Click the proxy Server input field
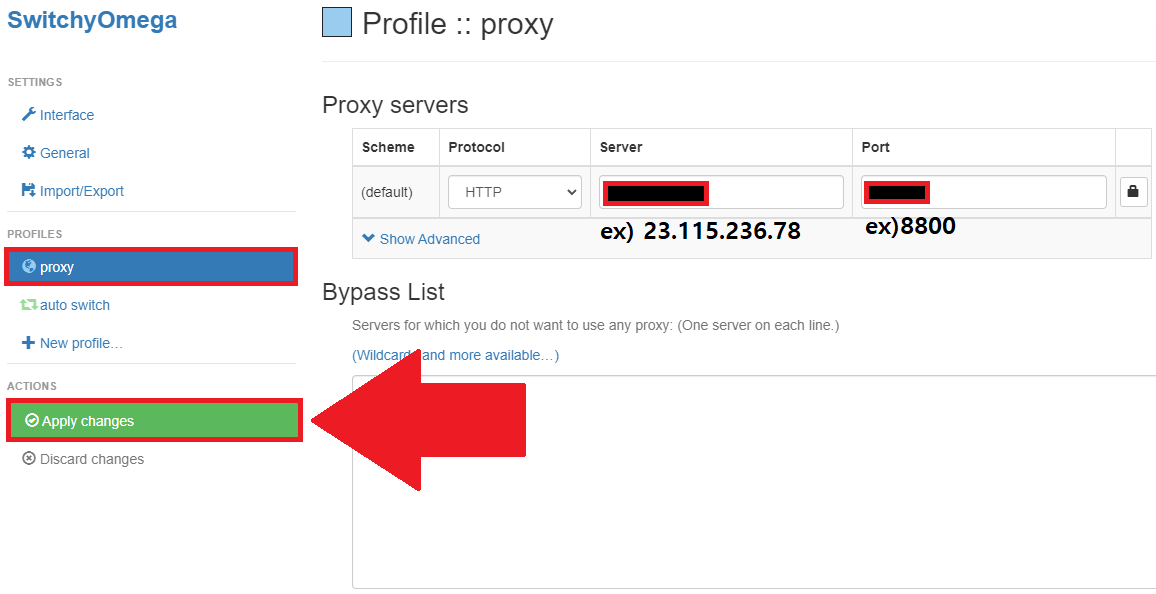The height and width of the screenshot is (594, 1156). tap(721, 192)
